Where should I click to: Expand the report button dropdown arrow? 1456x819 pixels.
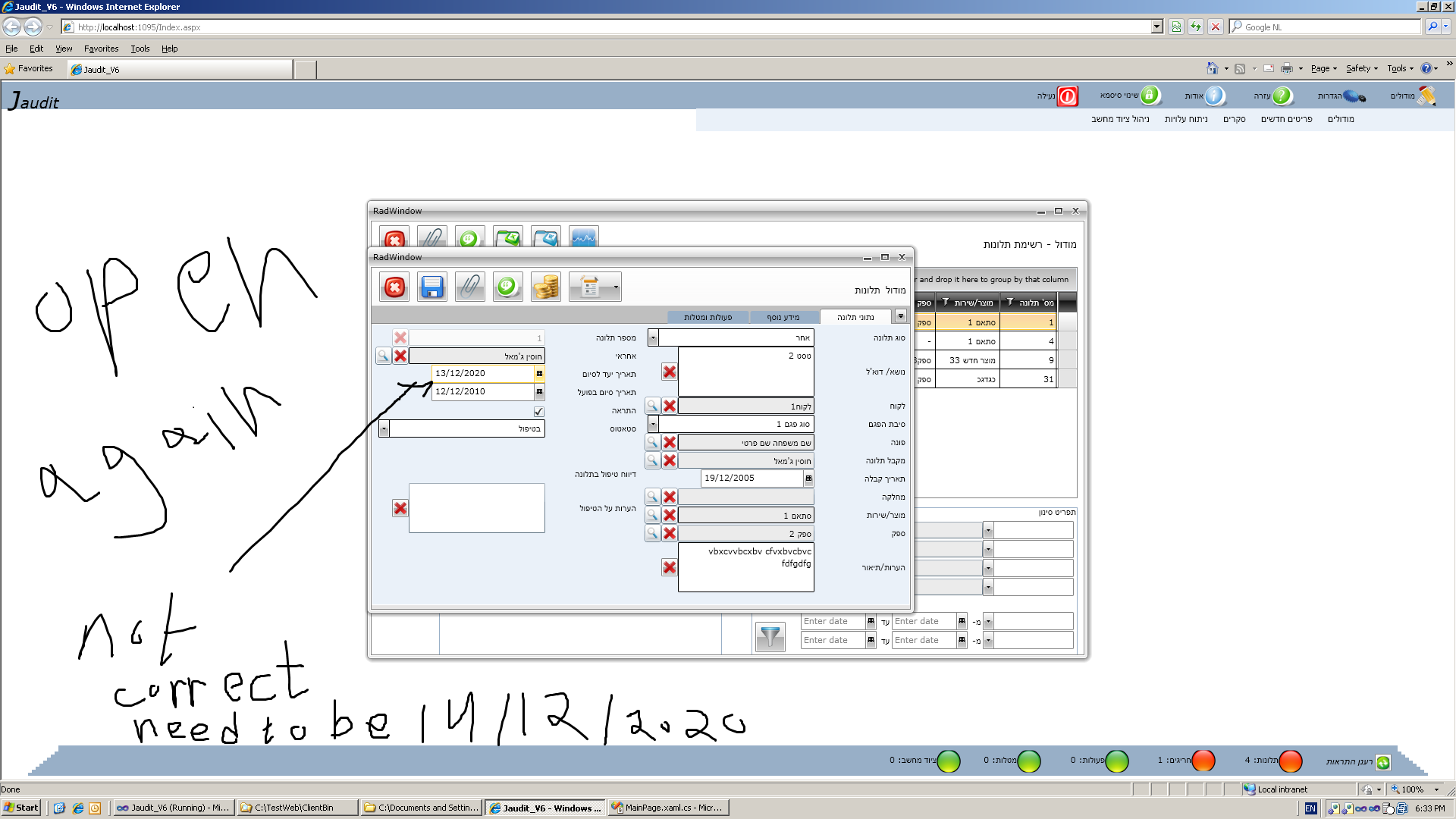[x=616, y=287]
